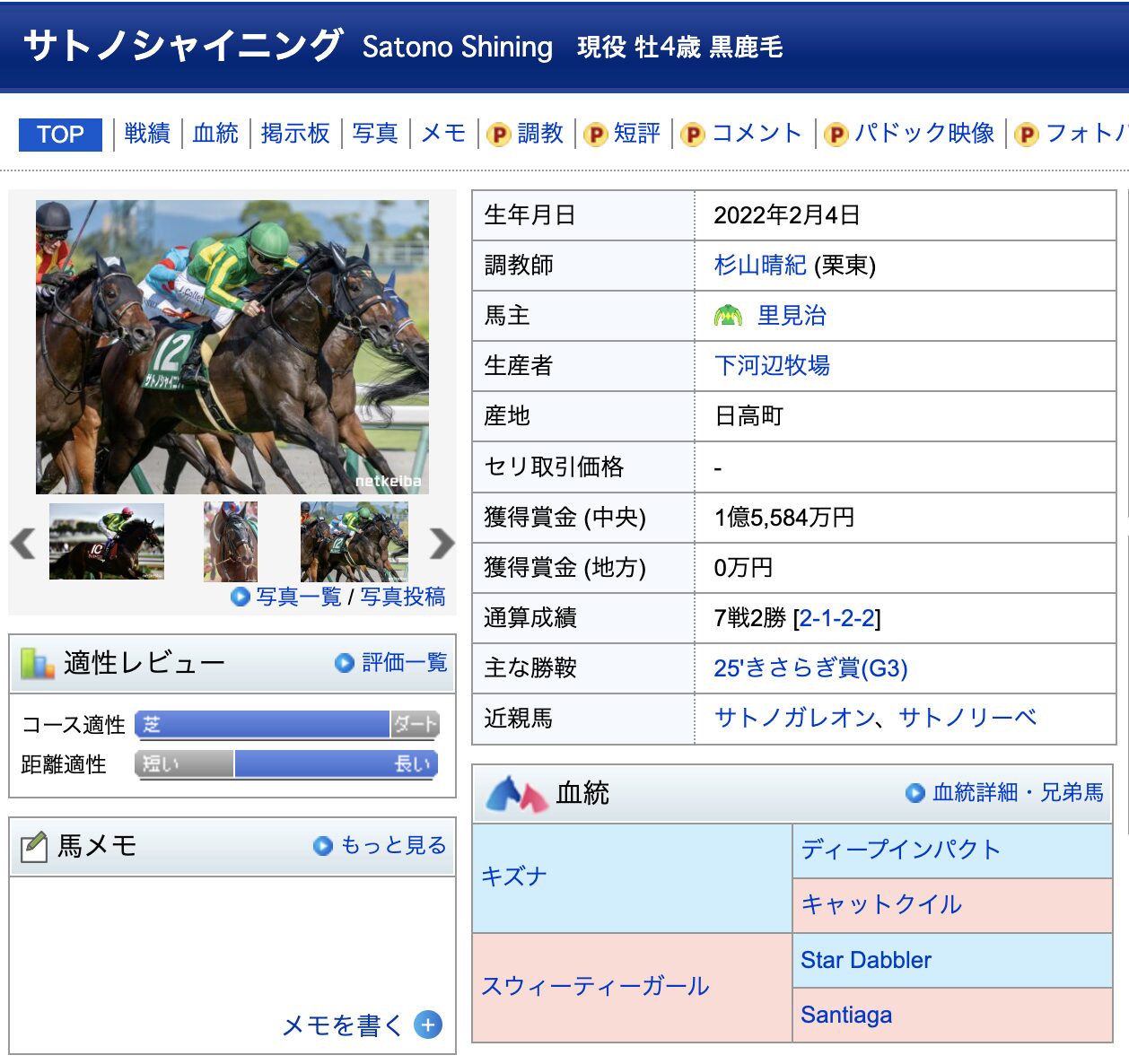Viewport: 1129px width, 1064px height.
Task: Open sire キズナ link
Action: (x=514, y=876)
